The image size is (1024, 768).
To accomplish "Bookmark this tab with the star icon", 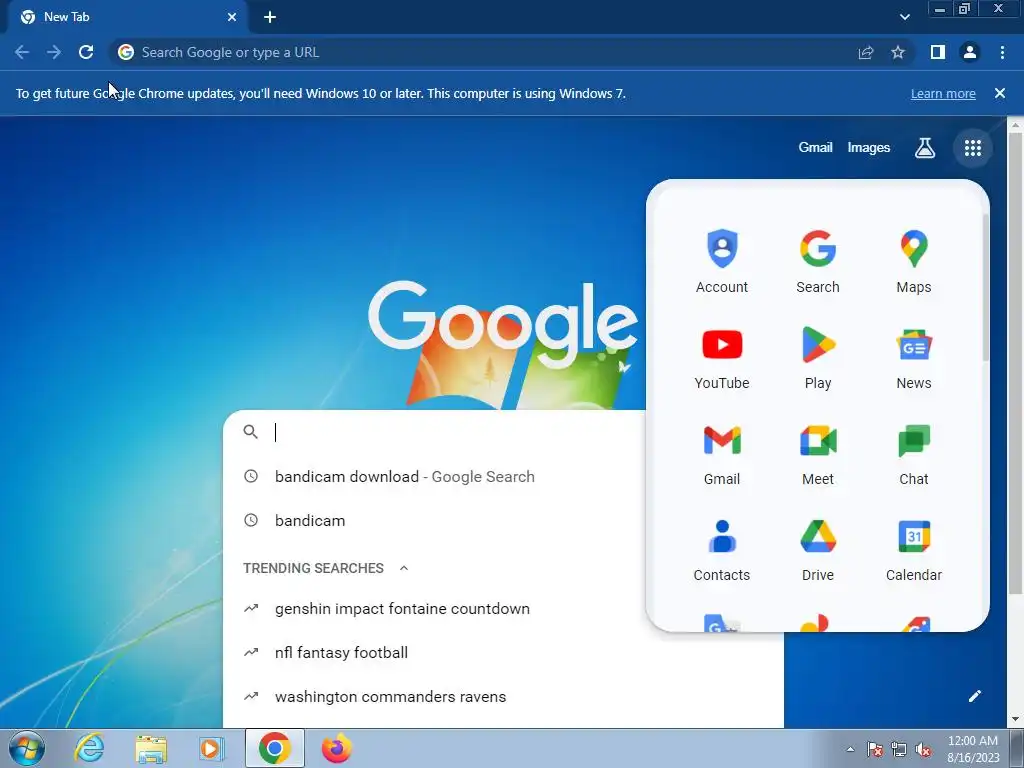I will [x=898, y=52].
